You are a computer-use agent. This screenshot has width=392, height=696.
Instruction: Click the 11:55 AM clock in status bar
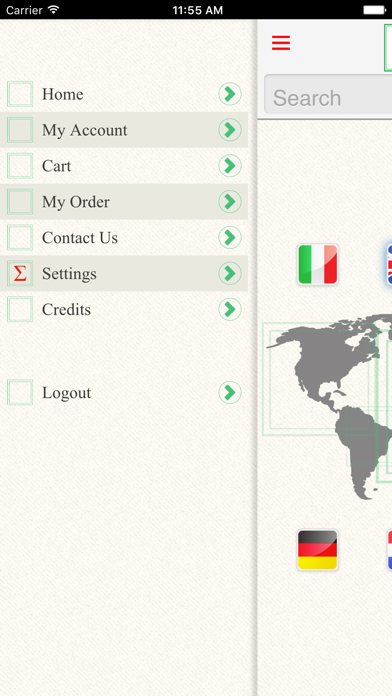198,10
